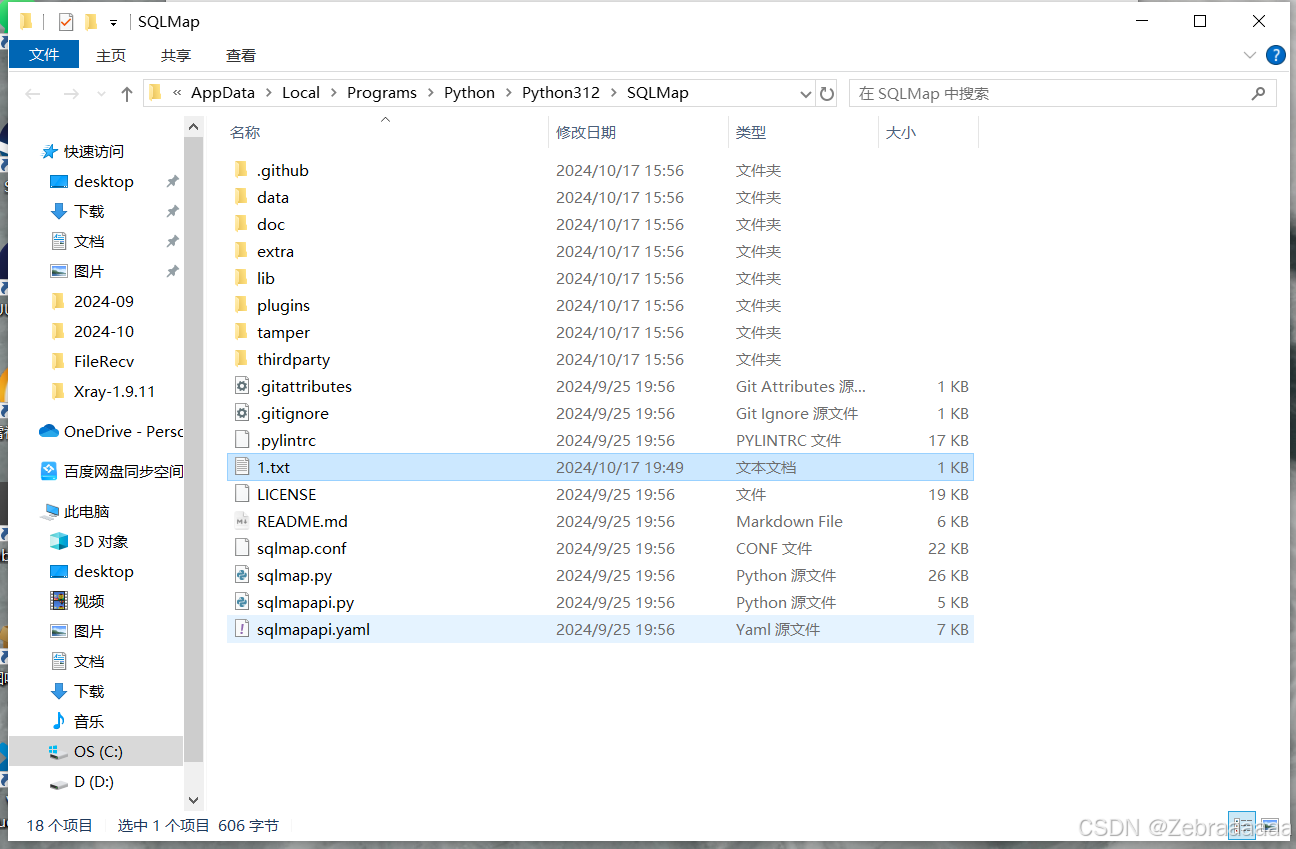Open the 文件 menu tab
1296x849 pixels.
[x=44, y=55]
